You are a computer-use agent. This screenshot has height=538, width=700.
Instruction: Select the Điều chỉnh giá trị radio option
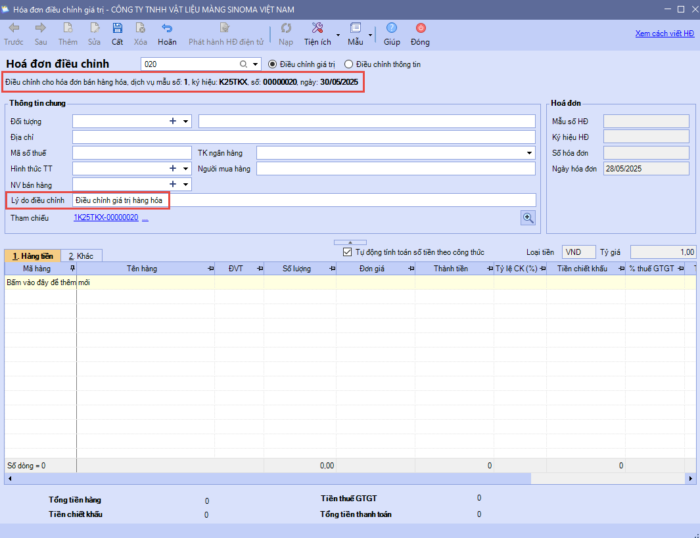tap(274, 64)
